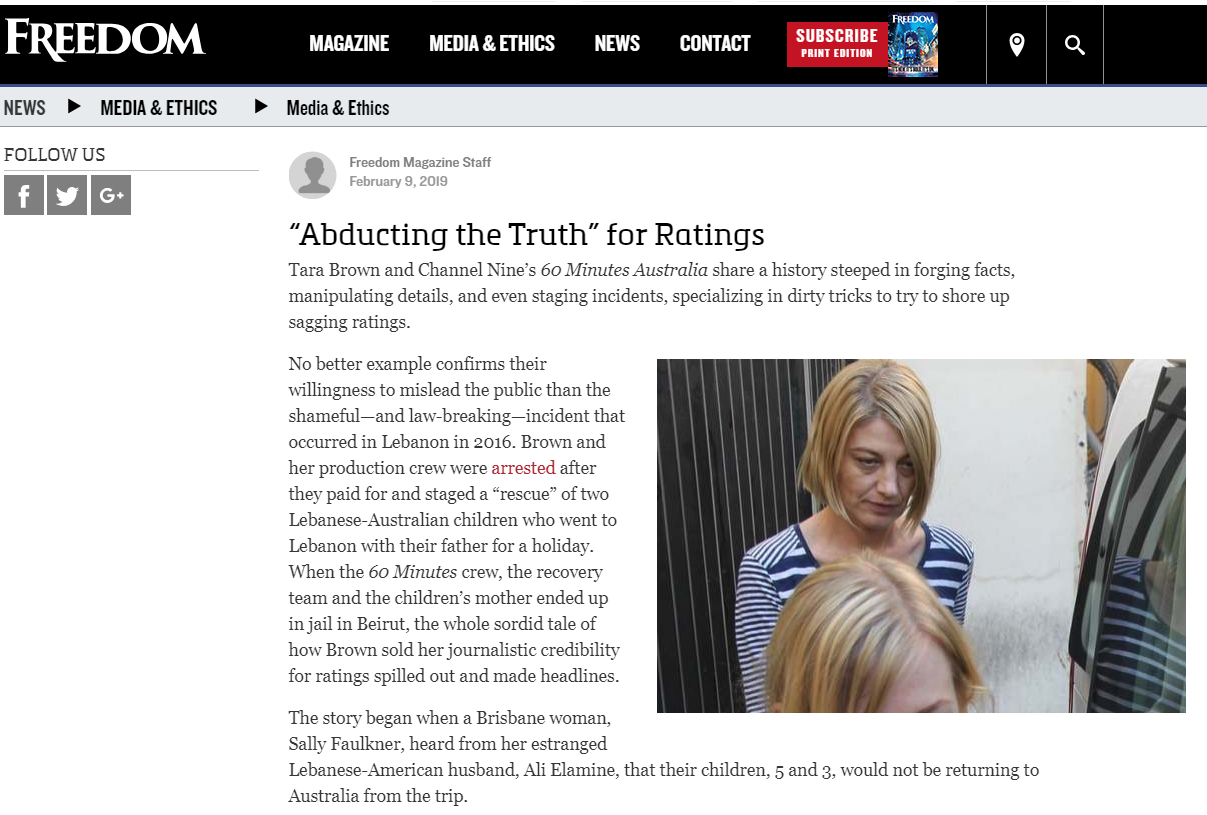Click the arrow before Media & Ethics breadcrumb

click(x=261, y=106)
